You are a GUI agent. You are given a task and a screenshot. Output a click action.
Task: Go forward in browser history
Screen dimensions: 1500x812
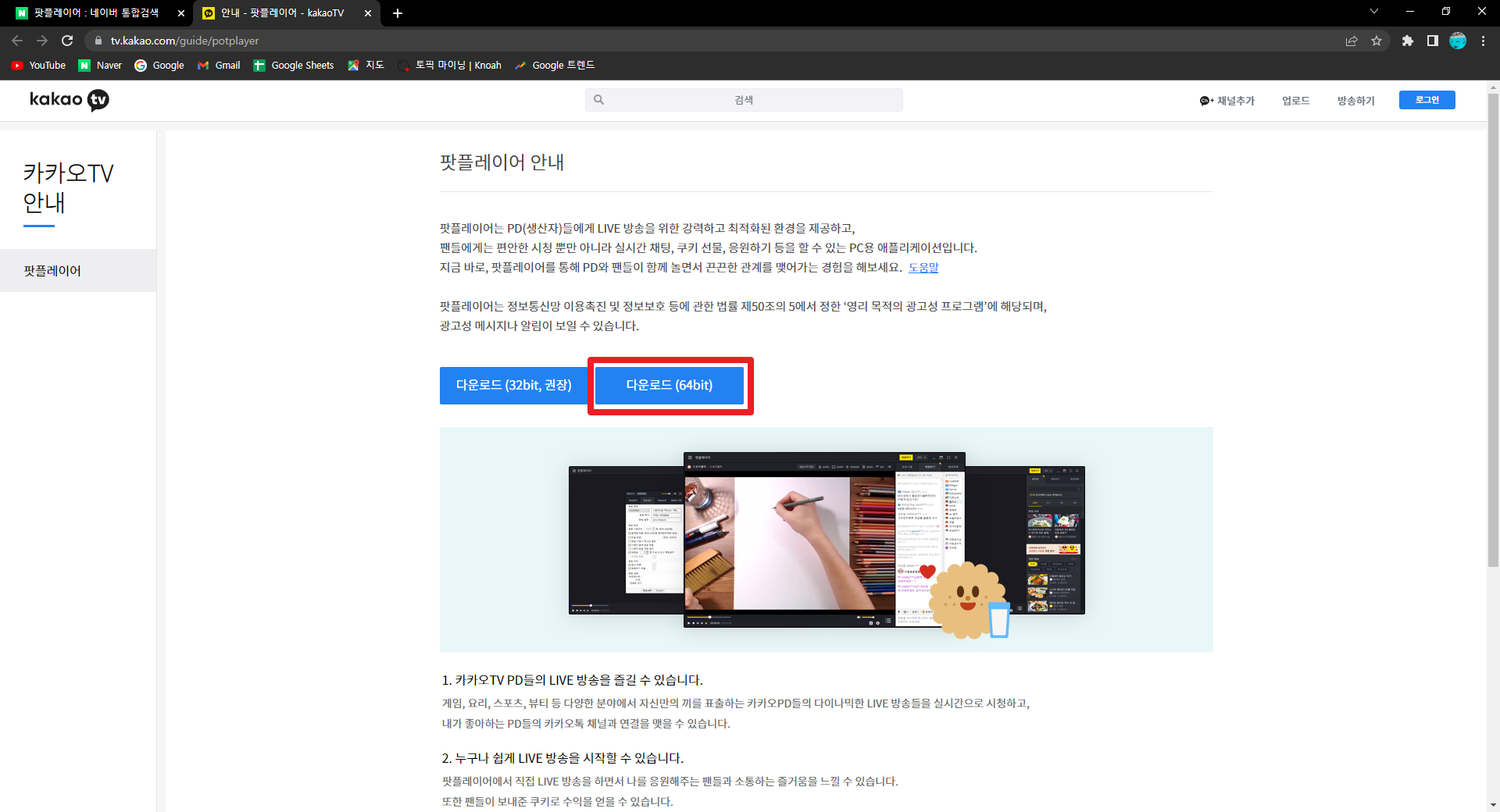(x=42, y=41)
